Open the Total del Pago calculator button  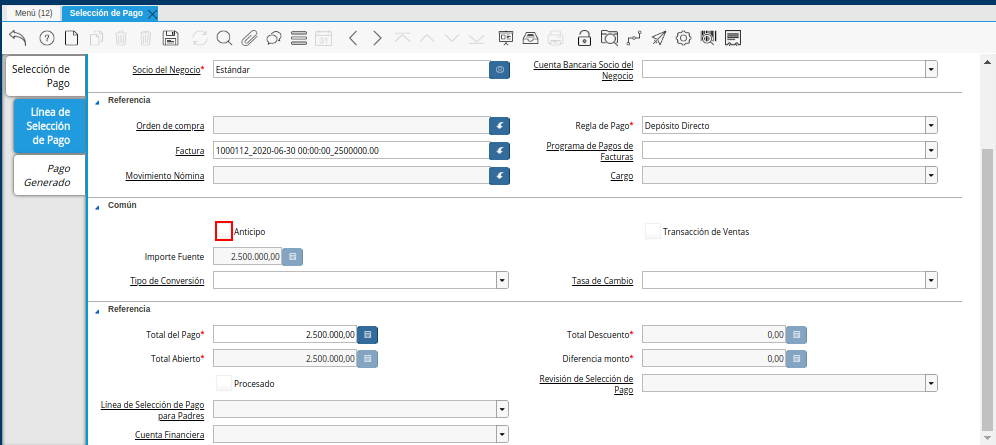tap(368, 334)
